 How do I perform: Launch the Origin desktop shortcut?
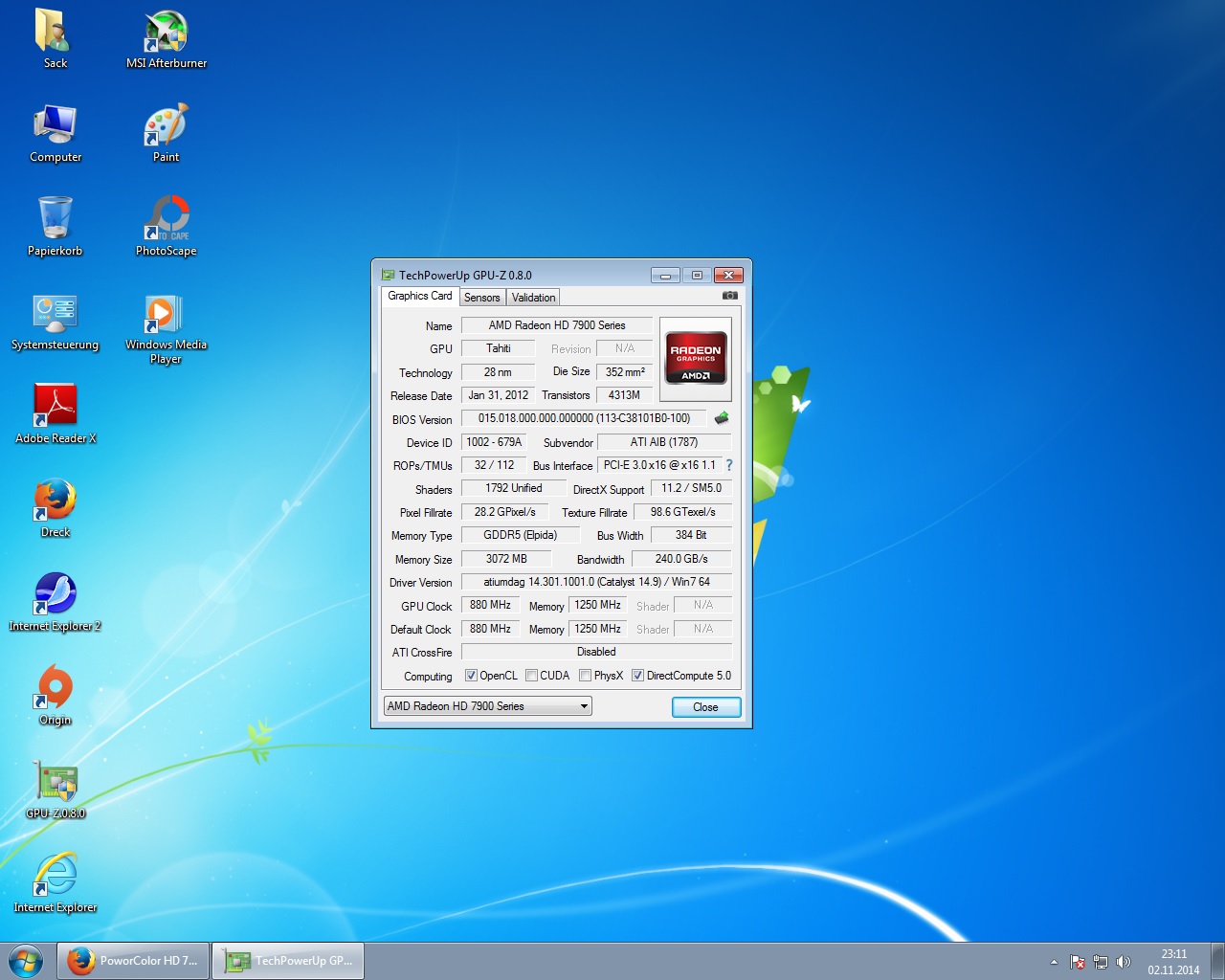pos(55,695)
